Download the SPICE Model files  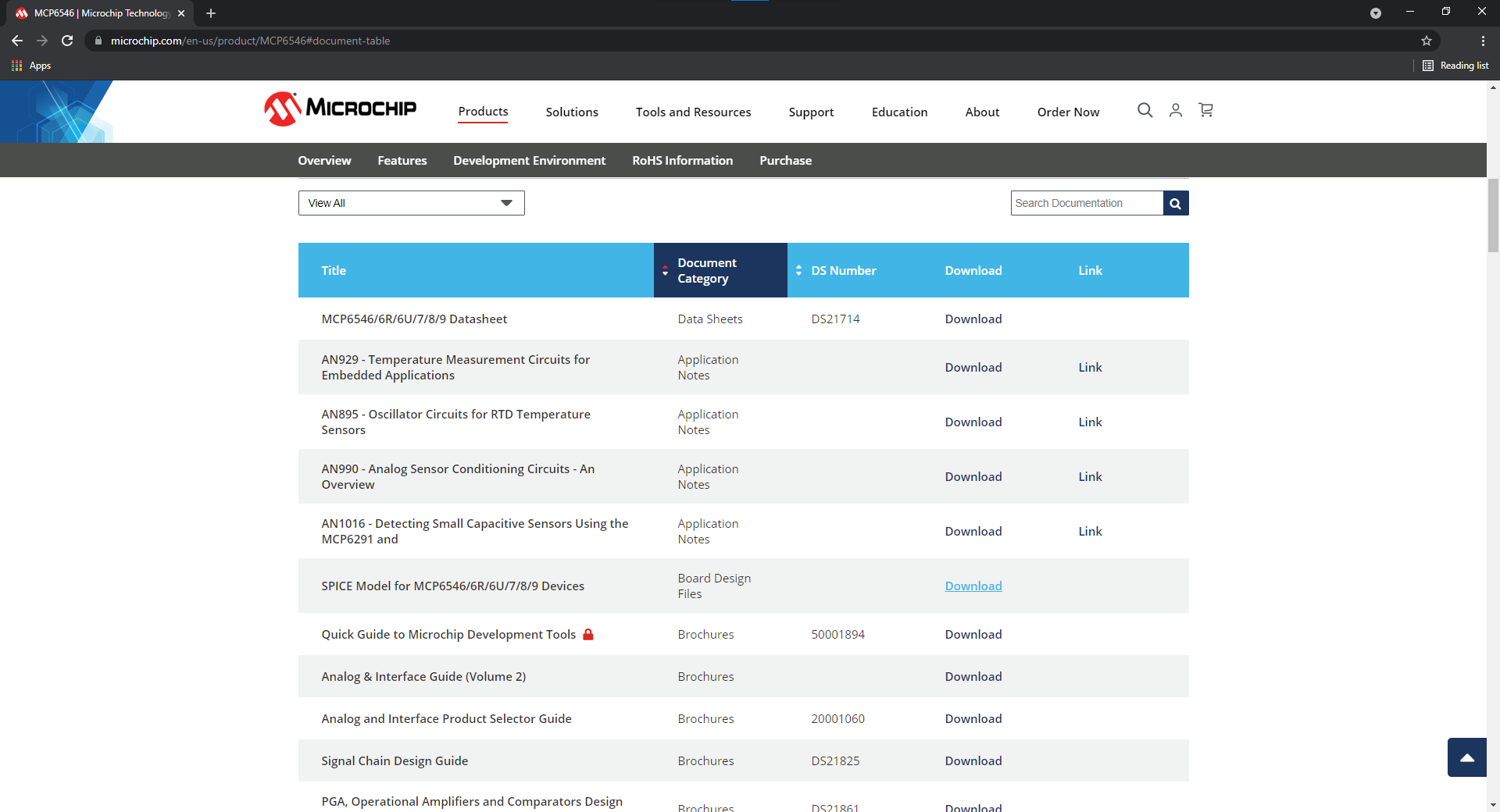pyautogui.click(x=973, y=586)
